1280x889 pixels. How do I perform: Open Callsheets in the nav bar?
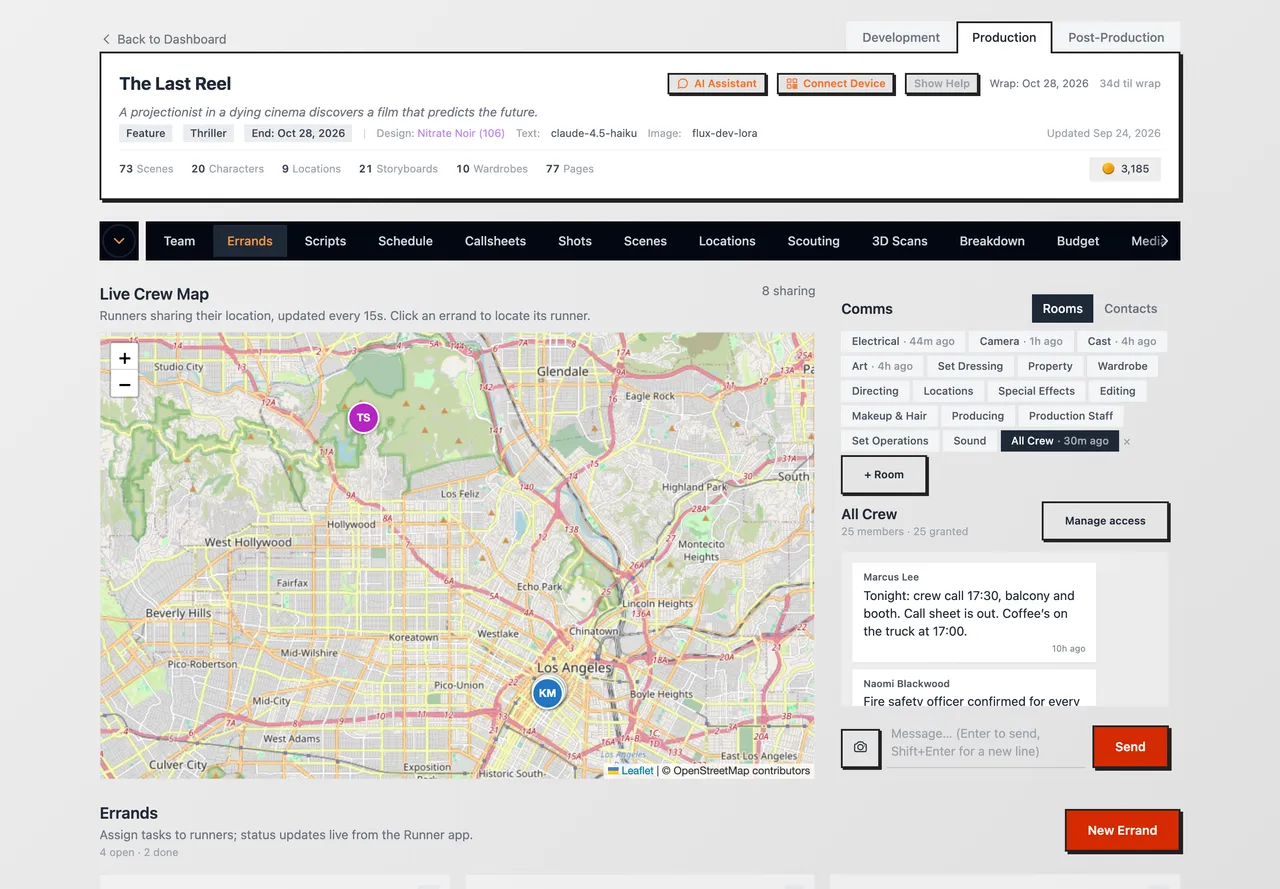[x=495, y=241]
